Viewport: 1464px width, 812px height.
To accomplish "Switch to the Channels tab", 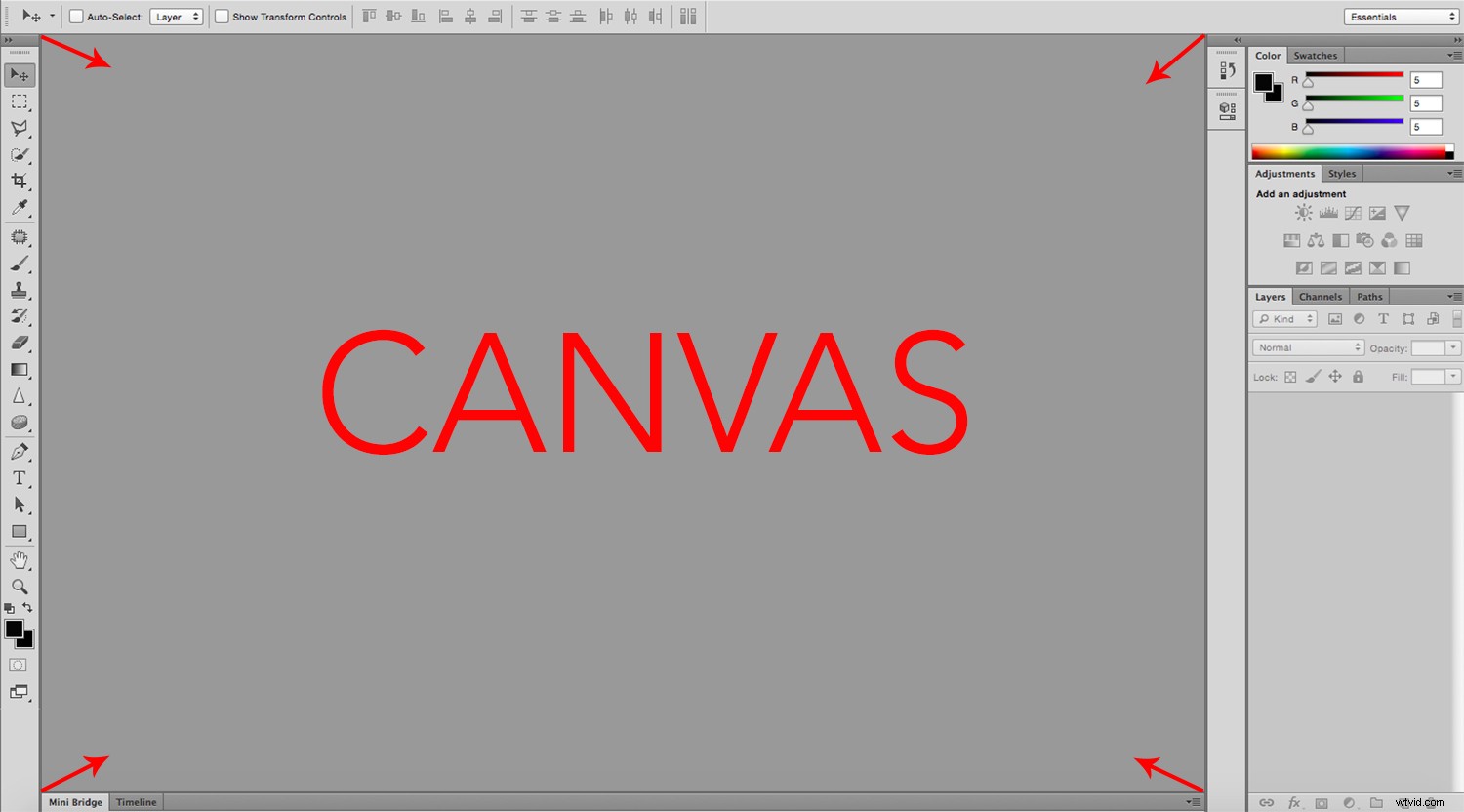I will click(x=1320, y=297).
